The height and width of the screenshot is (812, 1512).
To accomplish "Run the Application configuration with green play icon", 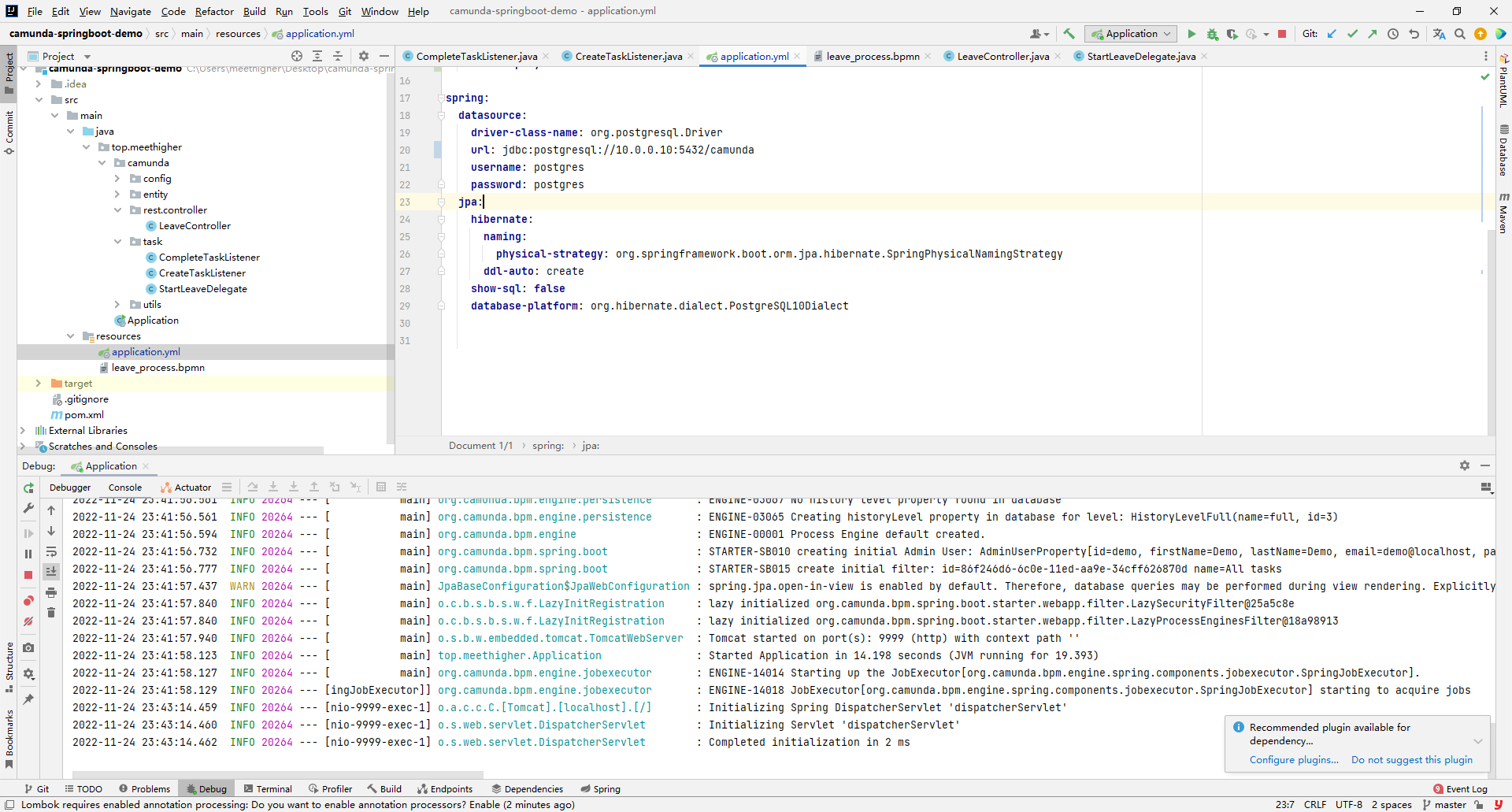I will pyautogui.click(x=1191, y=34).
